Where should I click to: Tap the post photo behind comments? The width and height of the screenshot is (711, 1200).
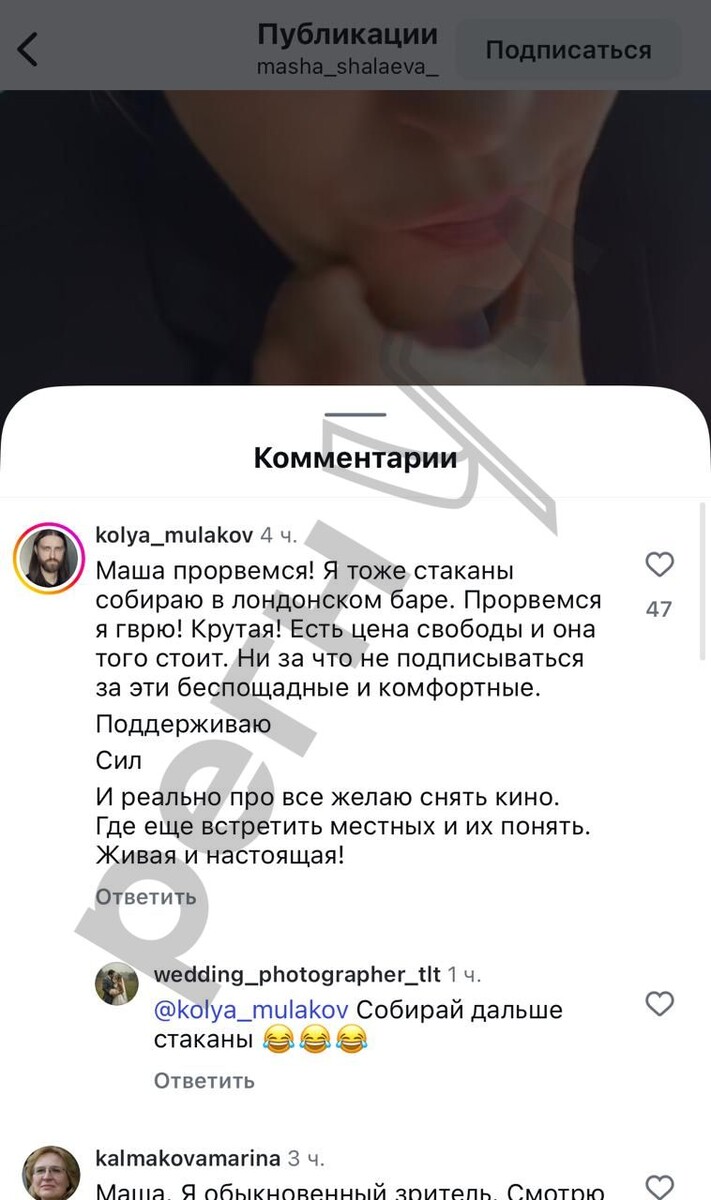(x=355, y=240)
